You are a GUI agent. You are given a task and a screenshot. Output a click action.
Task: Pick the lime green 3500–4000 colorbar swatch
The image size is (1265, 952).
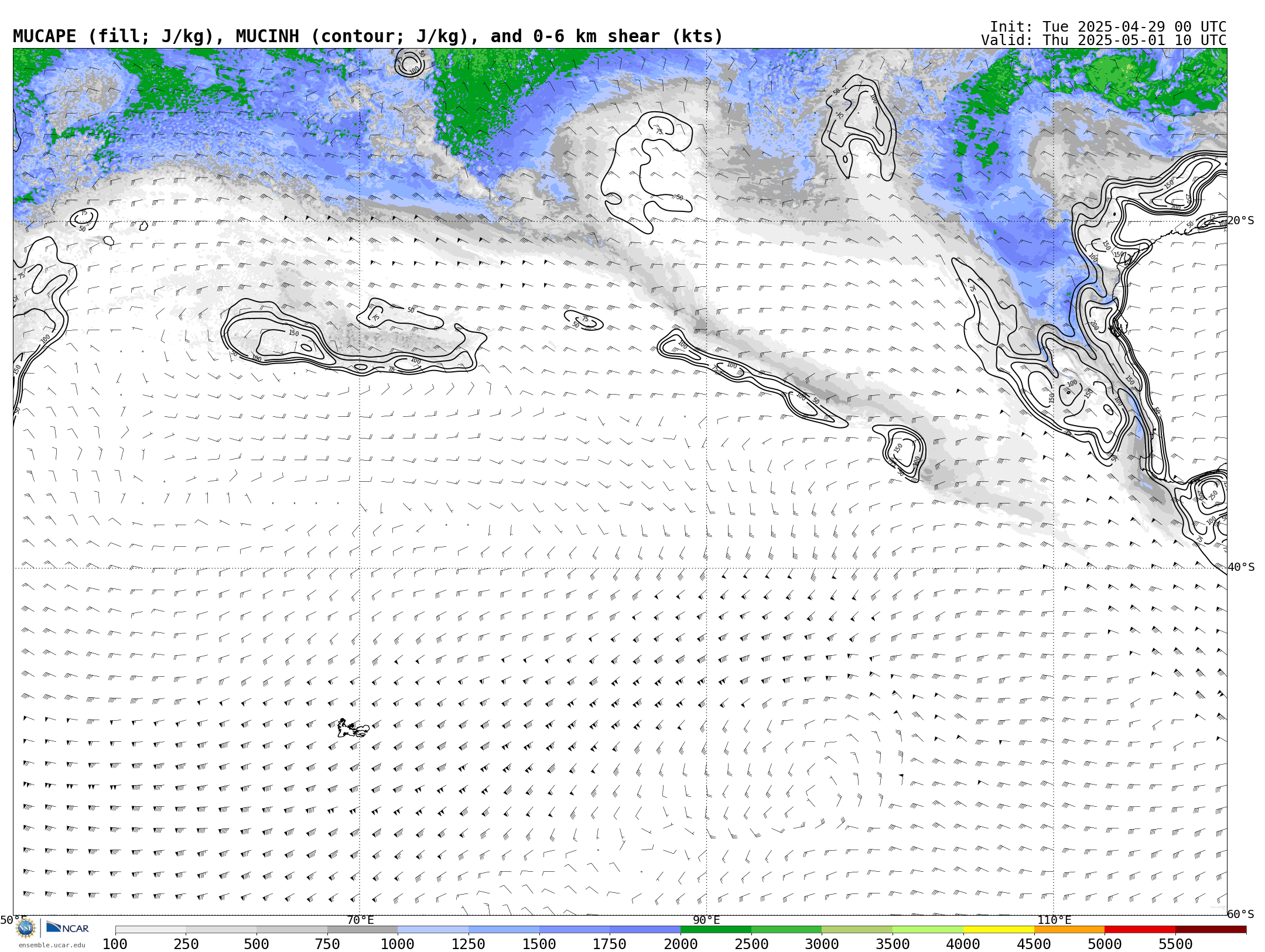[x=928, y=930]
